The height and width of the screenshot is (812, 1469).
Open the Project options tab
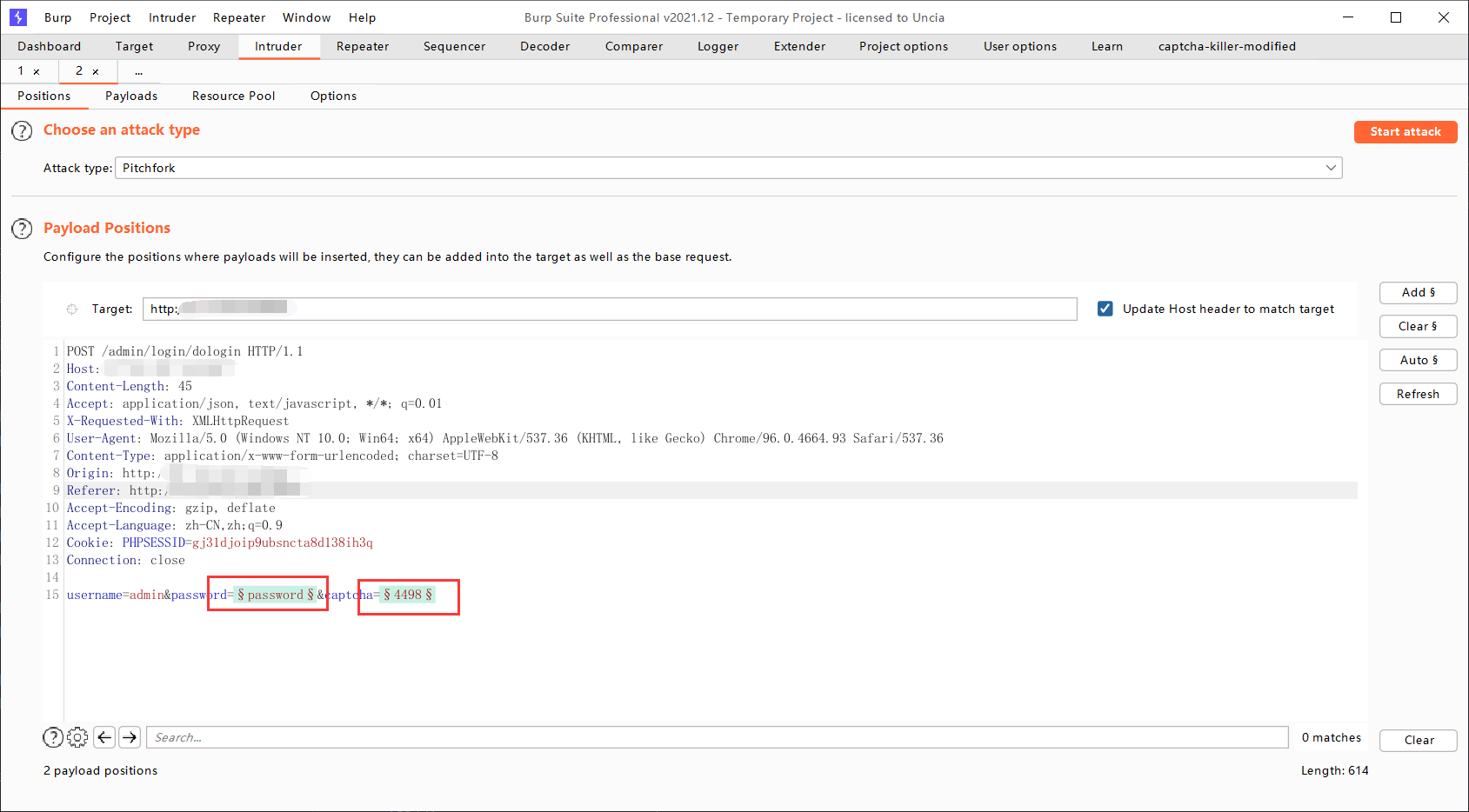904,46
